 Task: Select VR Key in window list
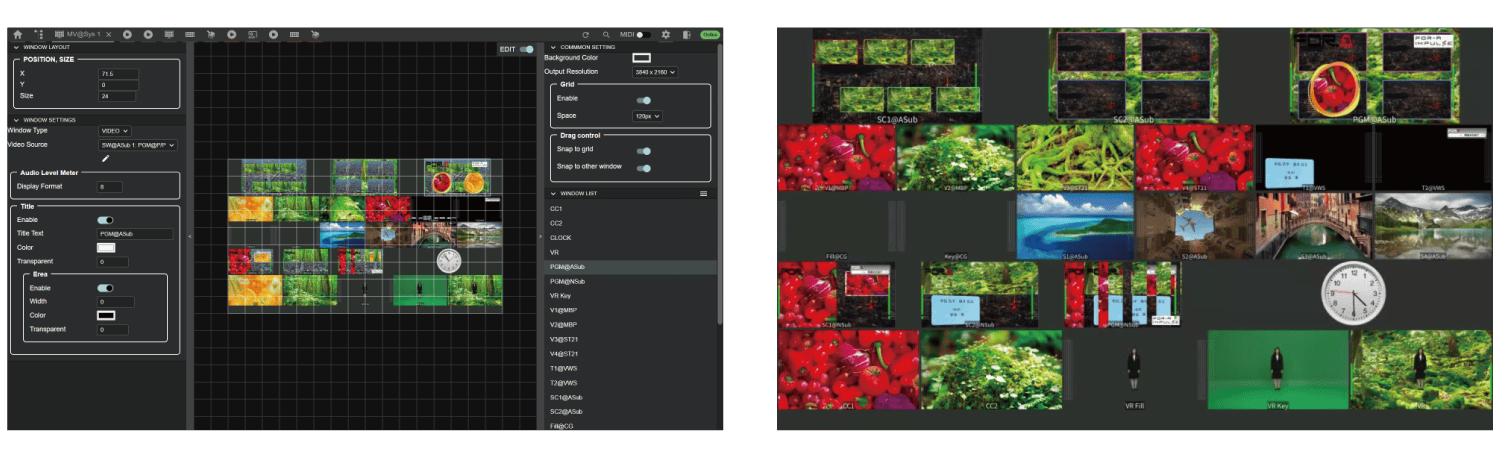coord(631,297)
